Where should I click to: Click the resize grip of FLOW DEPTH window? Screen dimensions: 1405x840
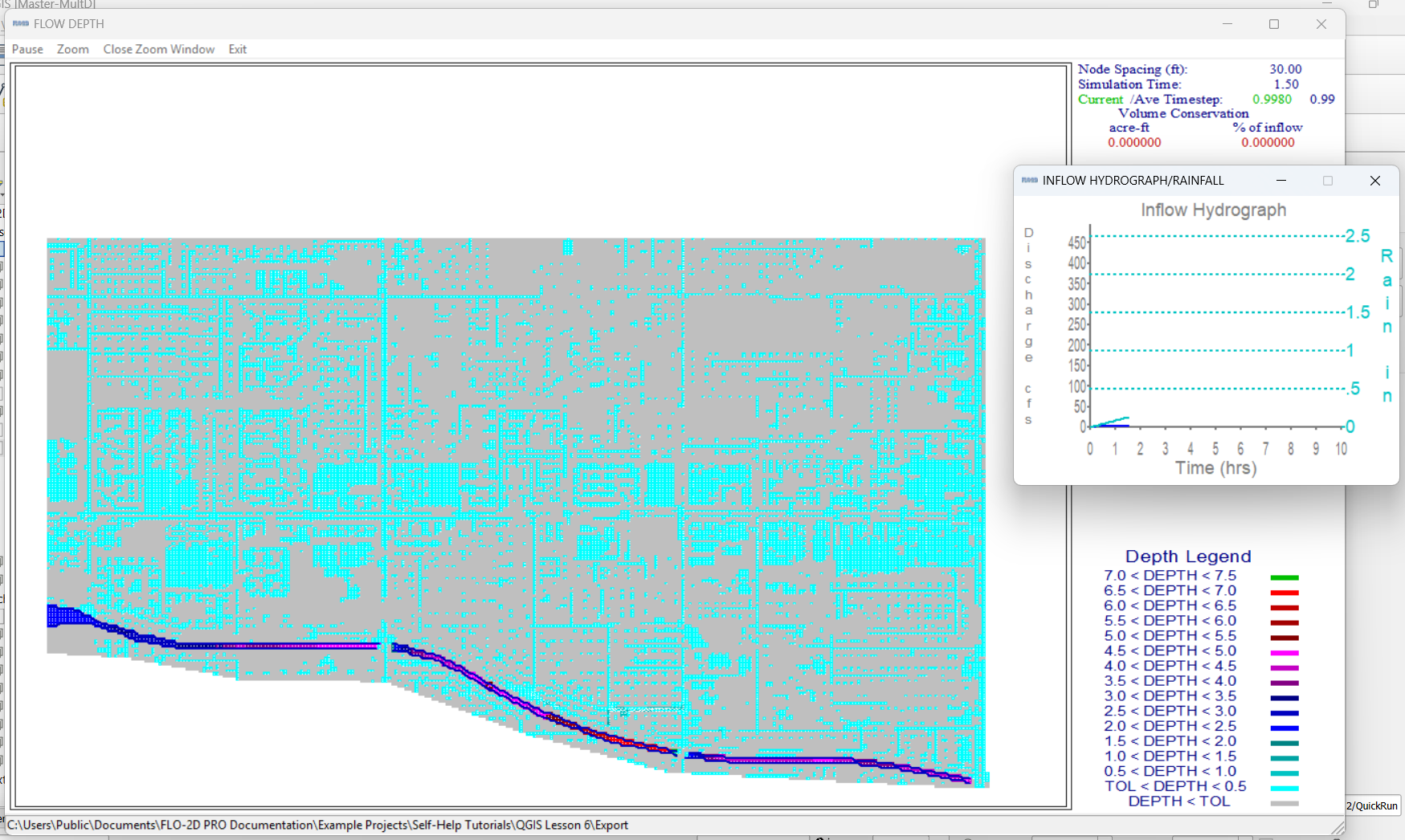click(1338, 828)
